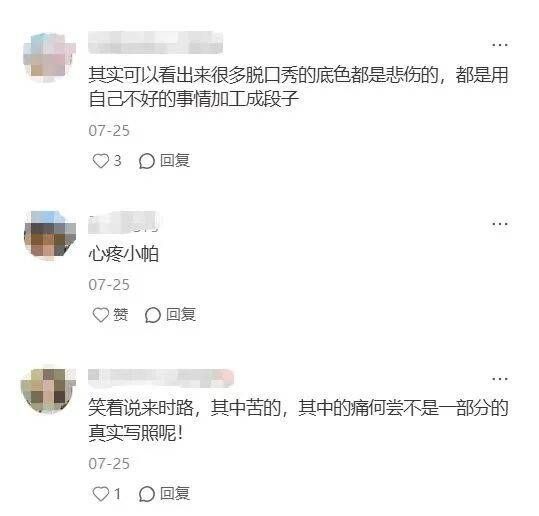Open three-dot menu for third comment
Image resolution: width=539 pixels, height=516 pixels.
click(500, 379)
